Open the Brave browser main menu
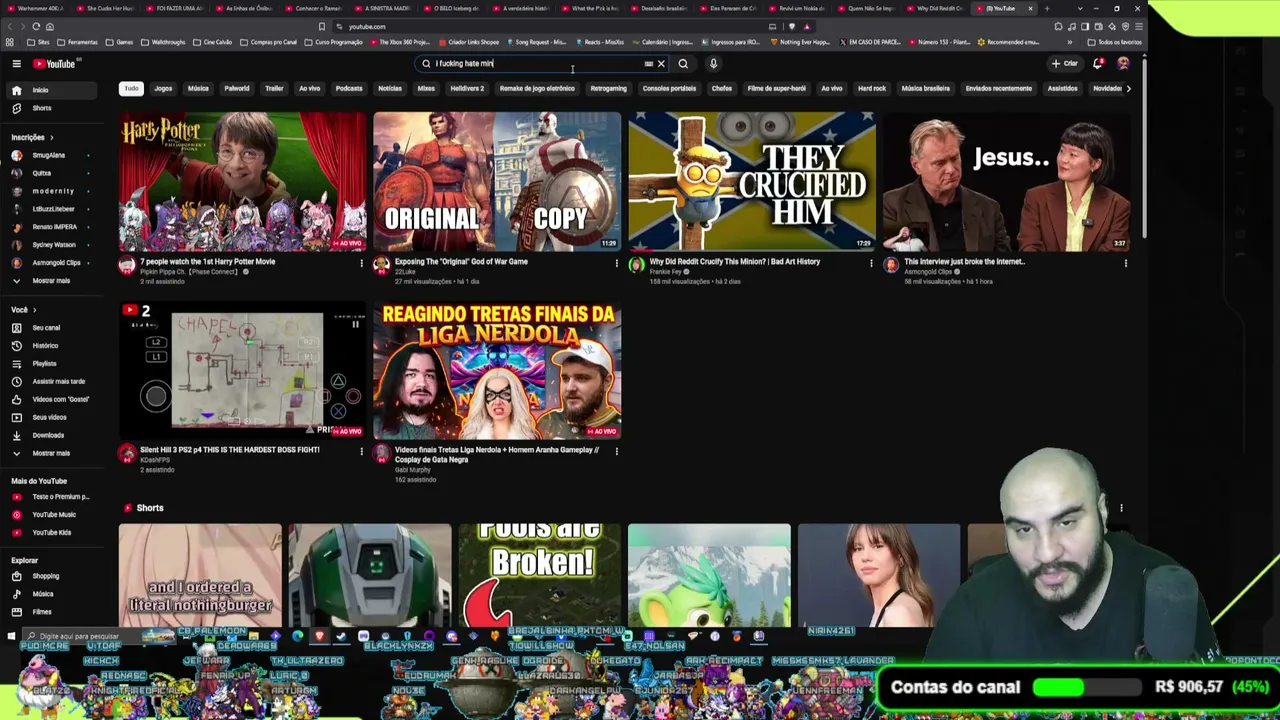The height and width of the screenshot is (720, 1280). coord(1138,27)
